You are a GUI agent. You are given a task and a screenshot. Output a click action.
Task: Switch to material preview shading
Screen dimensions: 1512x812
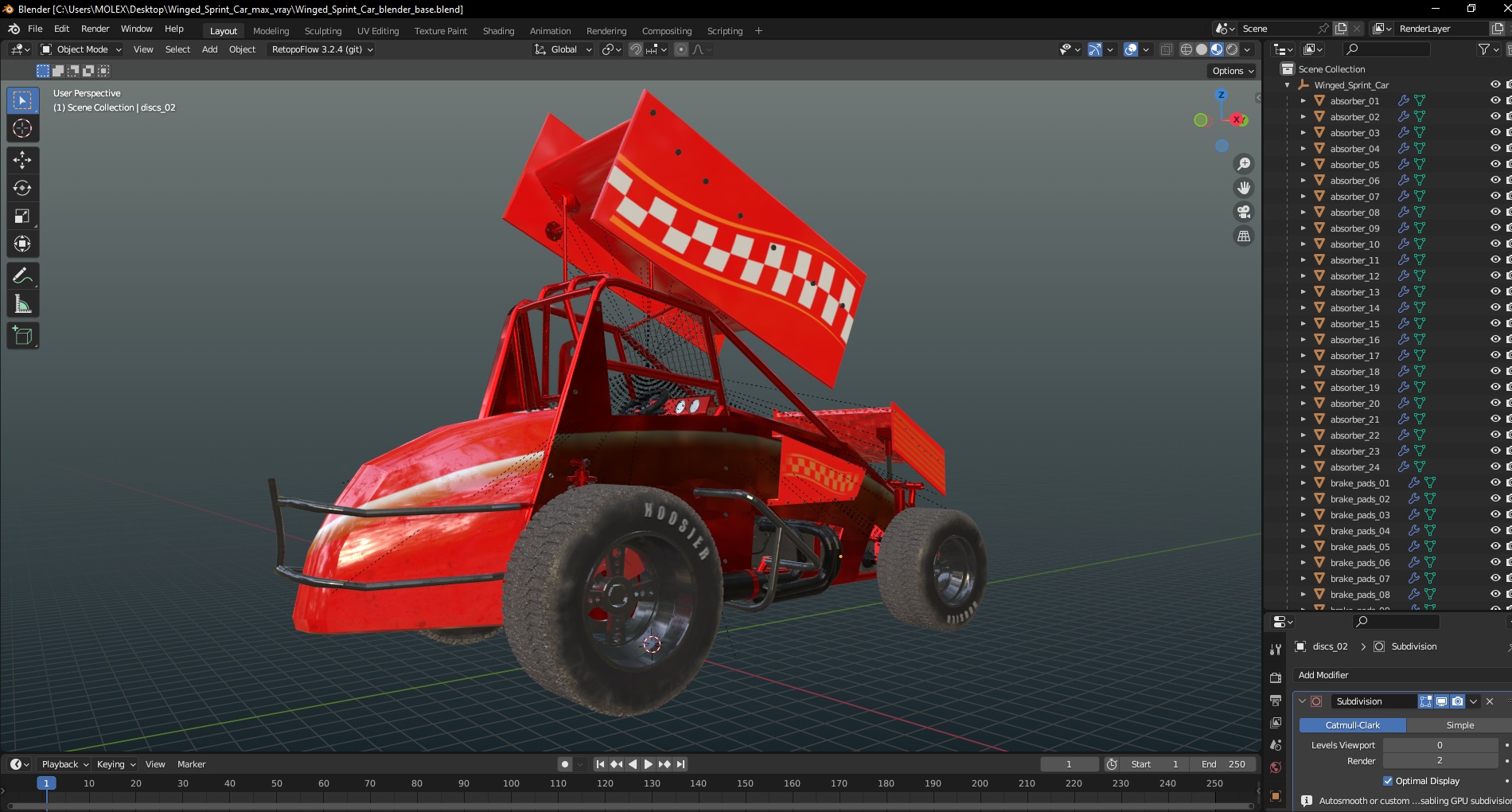pyautogui.click(x=1217, y=49)
